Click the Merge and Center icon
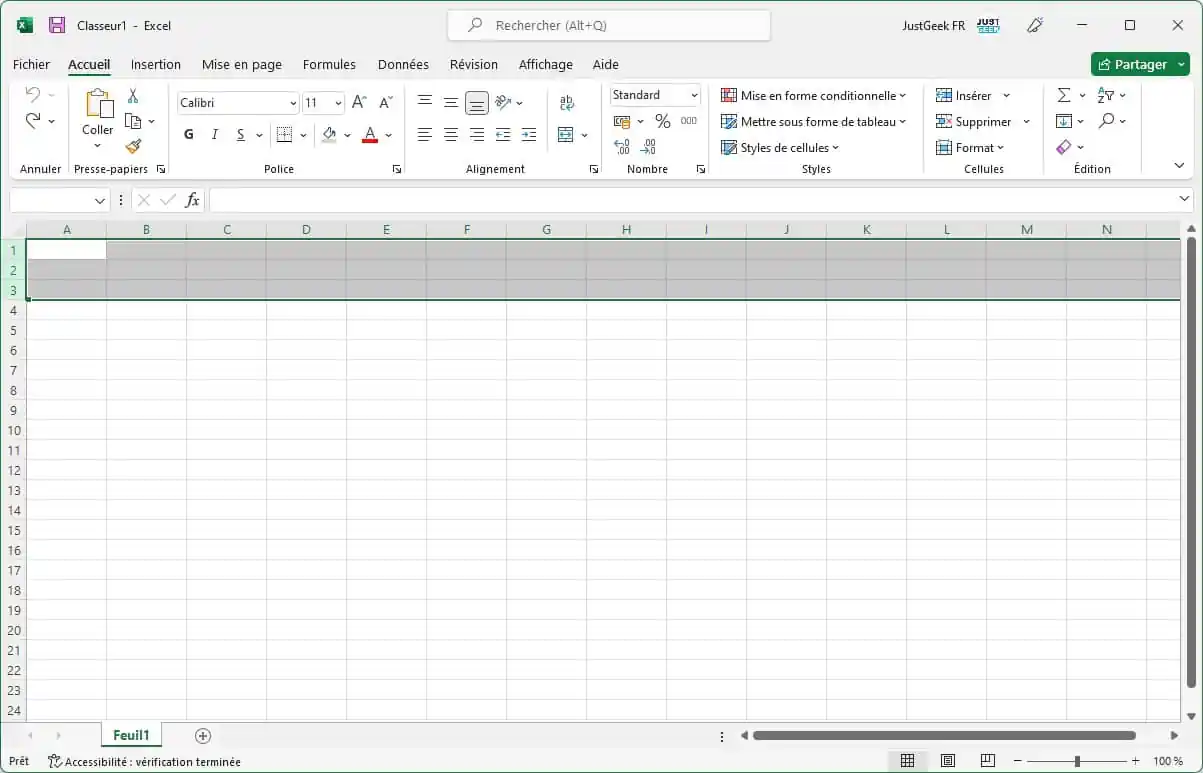 pos(566,135)
